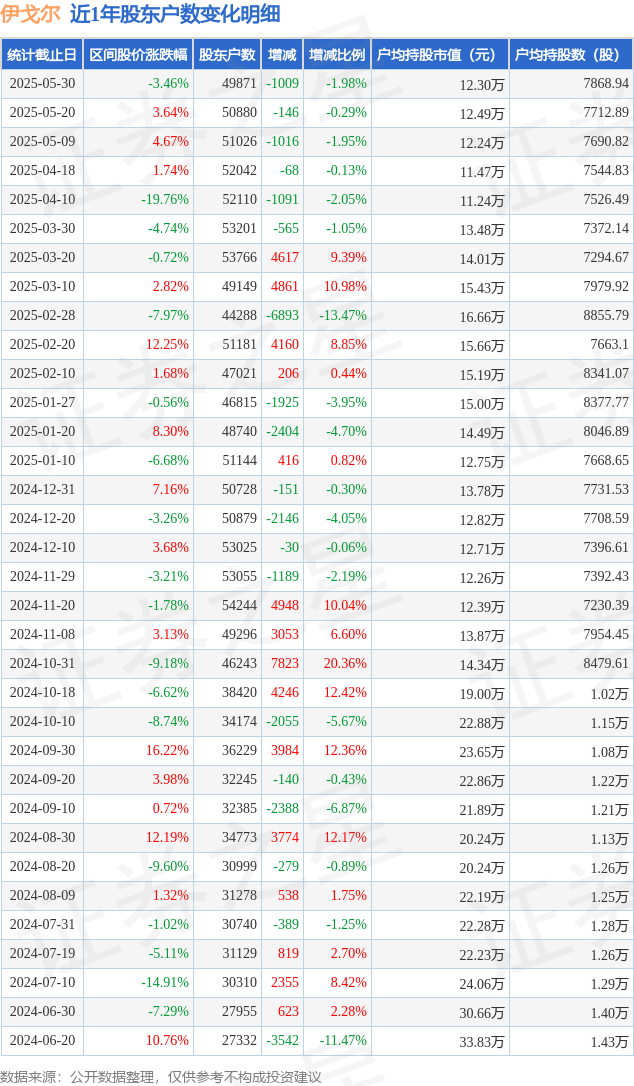Select the 股东户数 column header
This screenshot has width=634, height=1086.
click(x=227, y=55)
